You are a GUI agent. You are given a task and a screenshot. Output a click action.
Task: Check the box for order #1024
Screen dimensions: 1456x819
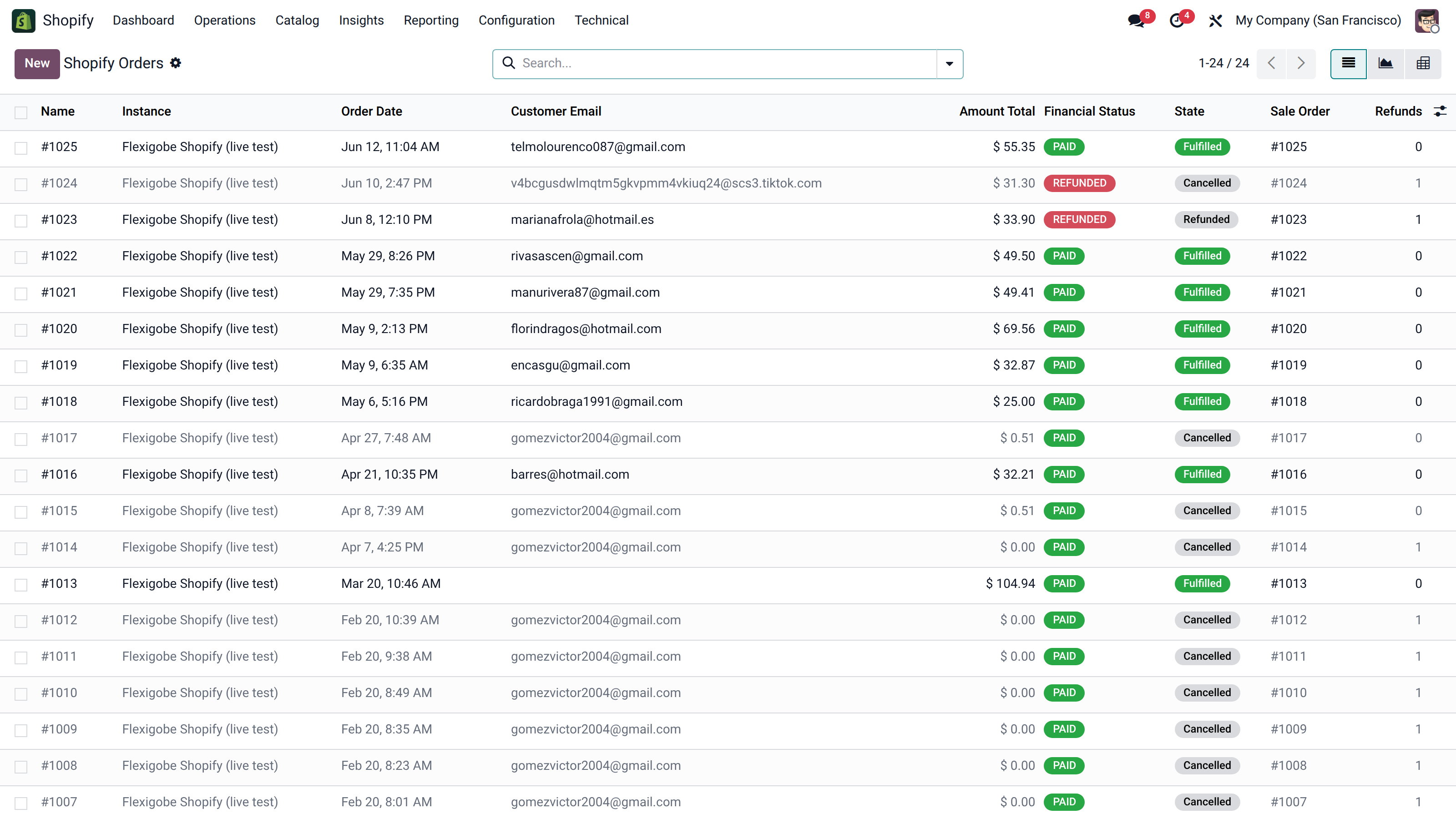coord(21,184)
